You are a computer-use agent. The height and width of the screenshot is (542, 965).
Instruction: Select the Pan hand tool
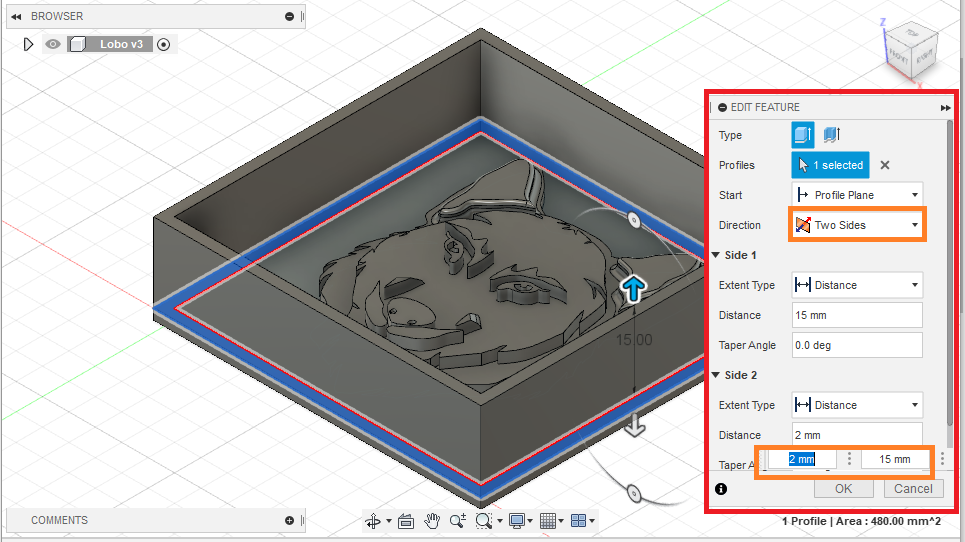click(x=432, y=521)
